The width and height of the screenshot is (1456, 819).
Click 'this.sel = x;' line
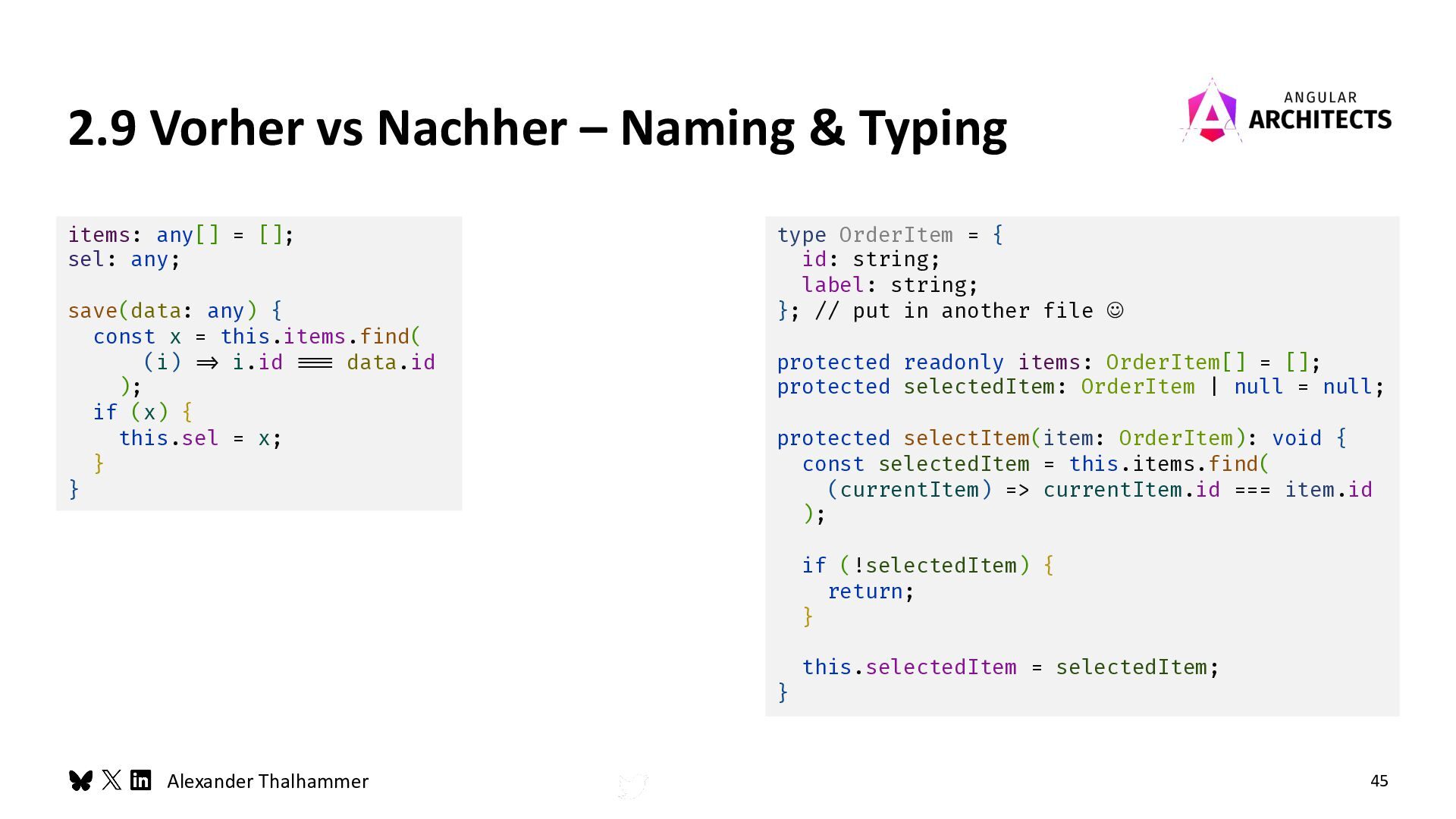[x=200, y=438]
